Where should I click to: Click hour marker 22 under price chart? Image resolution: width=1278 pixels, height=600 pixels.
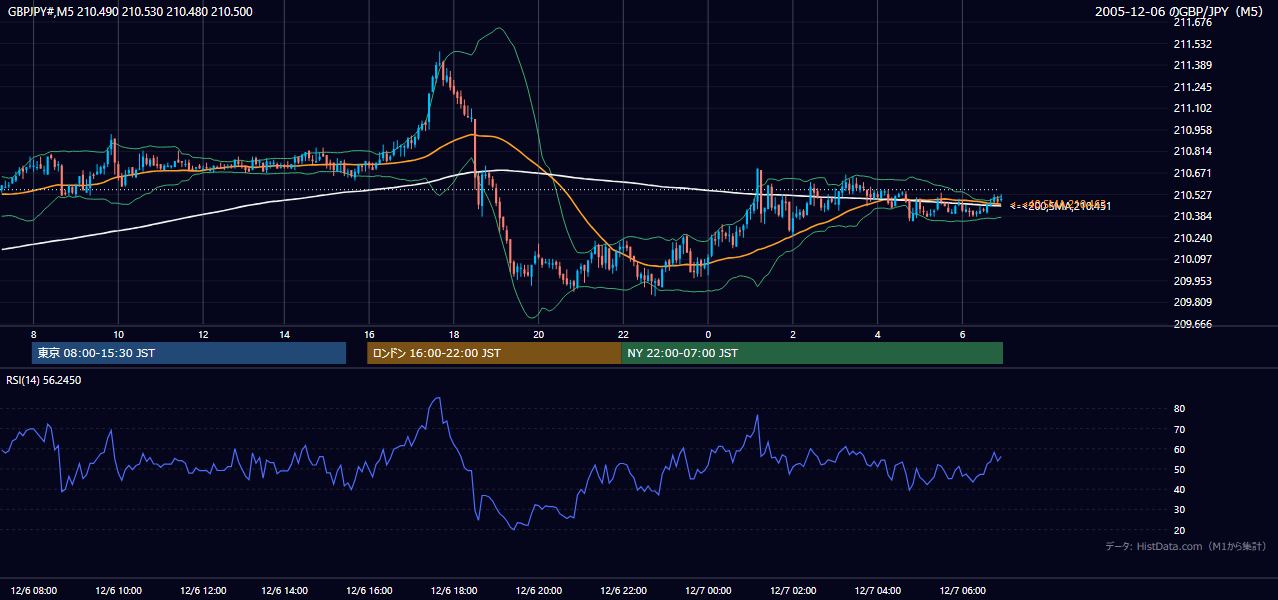tap(623, 335)
